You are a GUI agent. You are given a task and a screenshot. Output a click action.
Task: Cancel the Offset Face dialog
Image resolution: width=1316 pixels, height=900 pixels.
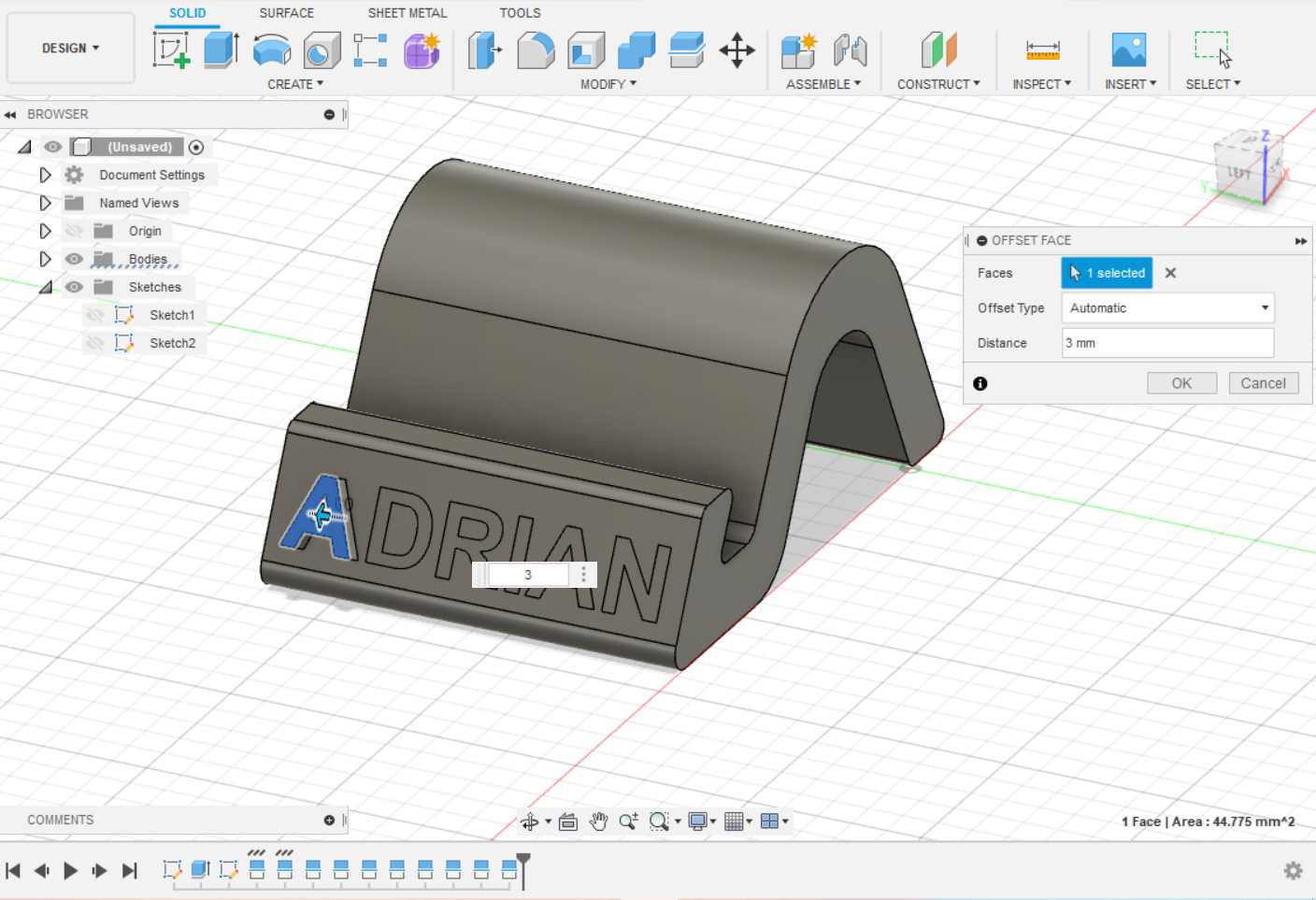[1263, 383]
